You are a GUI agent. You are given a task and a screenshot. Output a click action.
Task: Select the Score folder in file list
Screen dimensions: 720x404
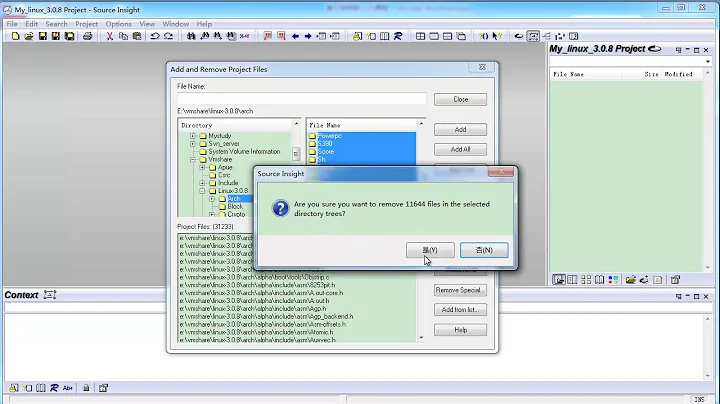coord(326,152)
